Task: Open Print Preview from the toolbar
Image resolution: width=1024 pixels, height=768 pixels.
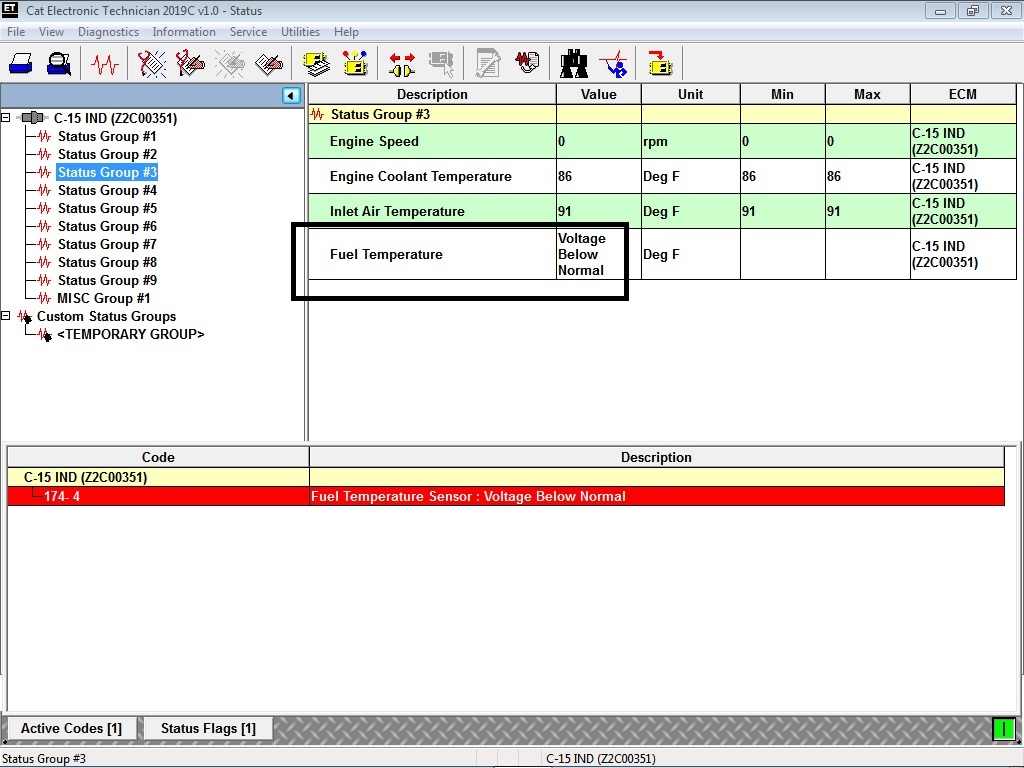Action: coord(58,63)
